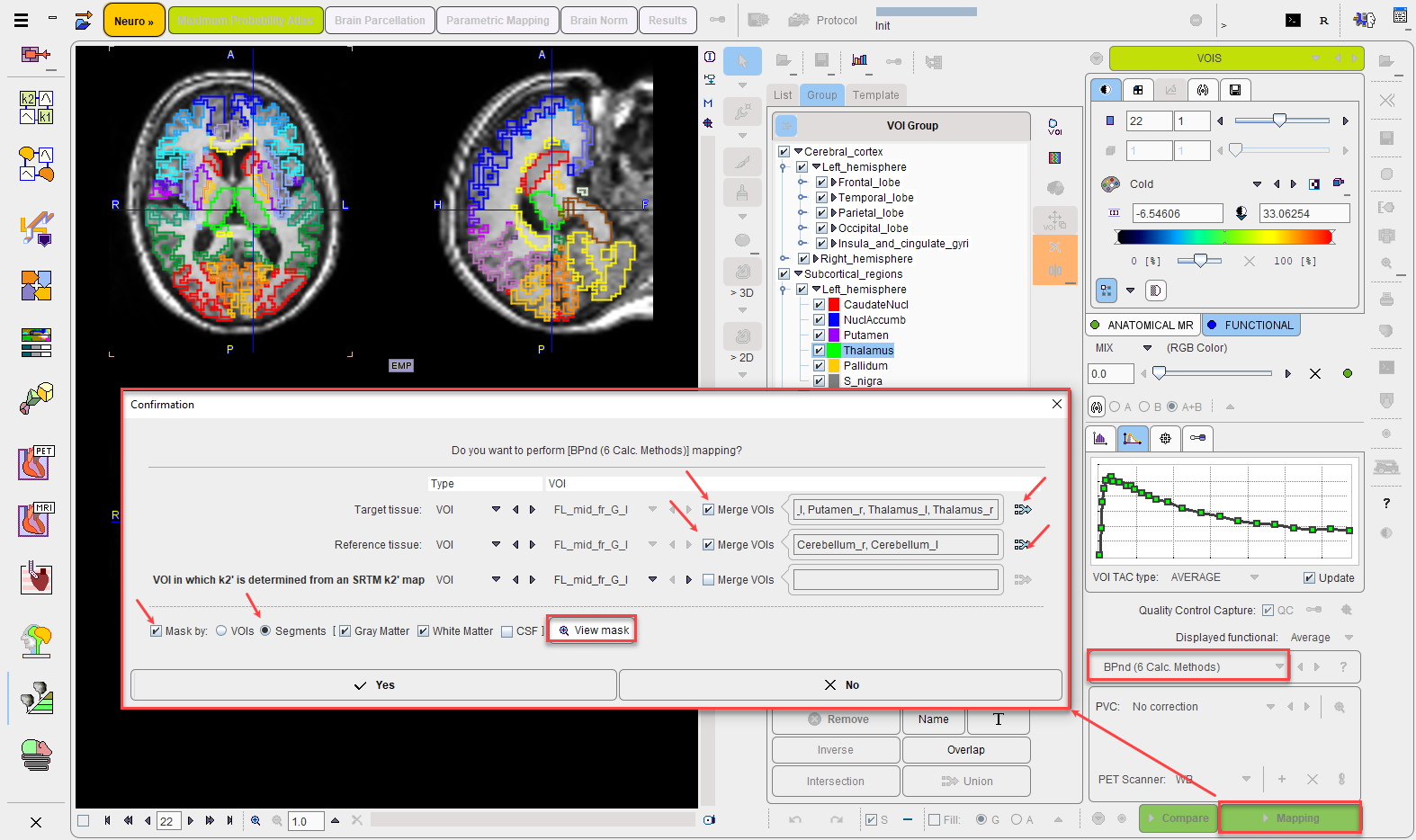This screenshot has width=1416, height=840.
Task: Reset the mix slider with the X icon
Action: pos(1315,373)
